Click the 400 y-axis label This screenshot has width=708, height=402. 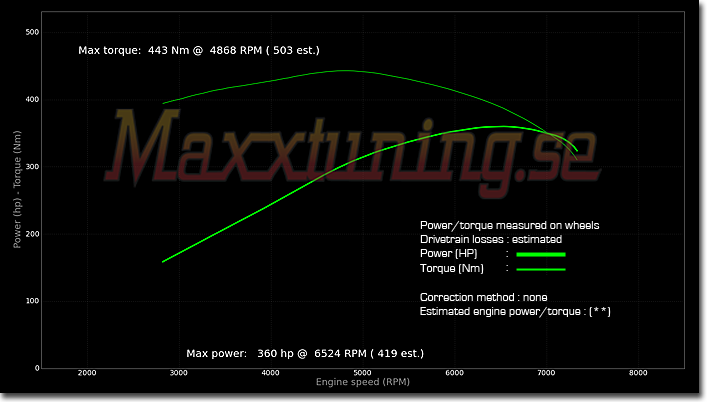click(x=32, y=99)
